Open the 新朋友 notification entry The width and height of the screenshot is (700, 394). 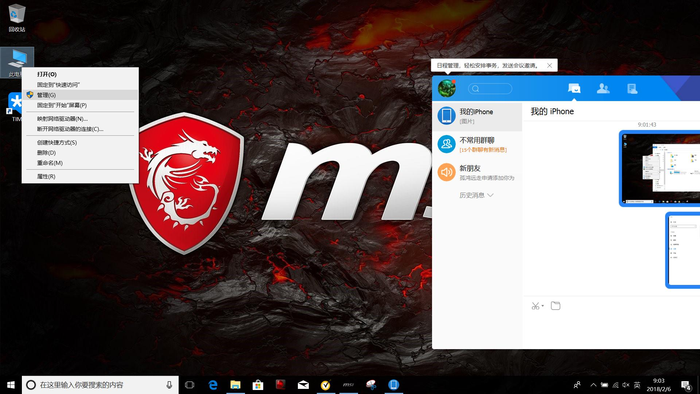point(477,172)
